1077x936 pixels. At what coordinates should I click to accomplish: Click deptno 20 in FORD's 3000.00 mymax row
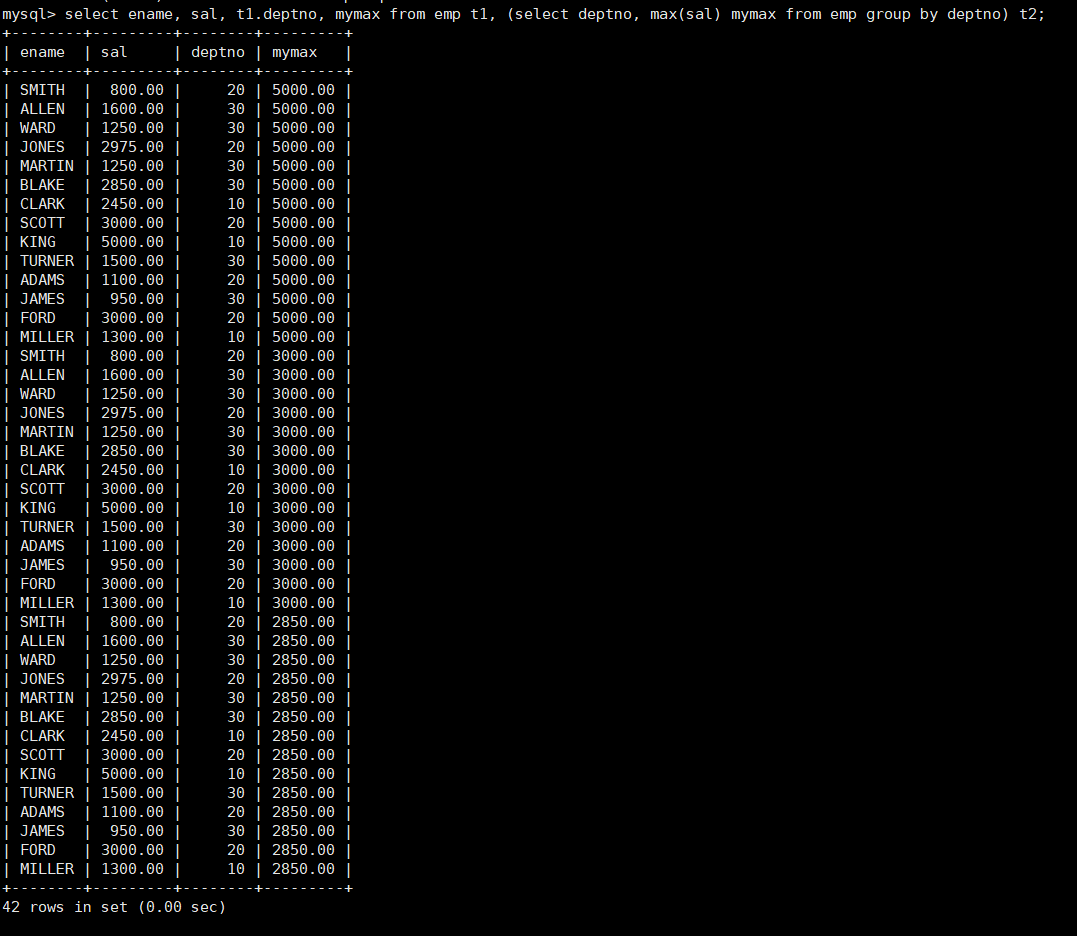(236, 584)
